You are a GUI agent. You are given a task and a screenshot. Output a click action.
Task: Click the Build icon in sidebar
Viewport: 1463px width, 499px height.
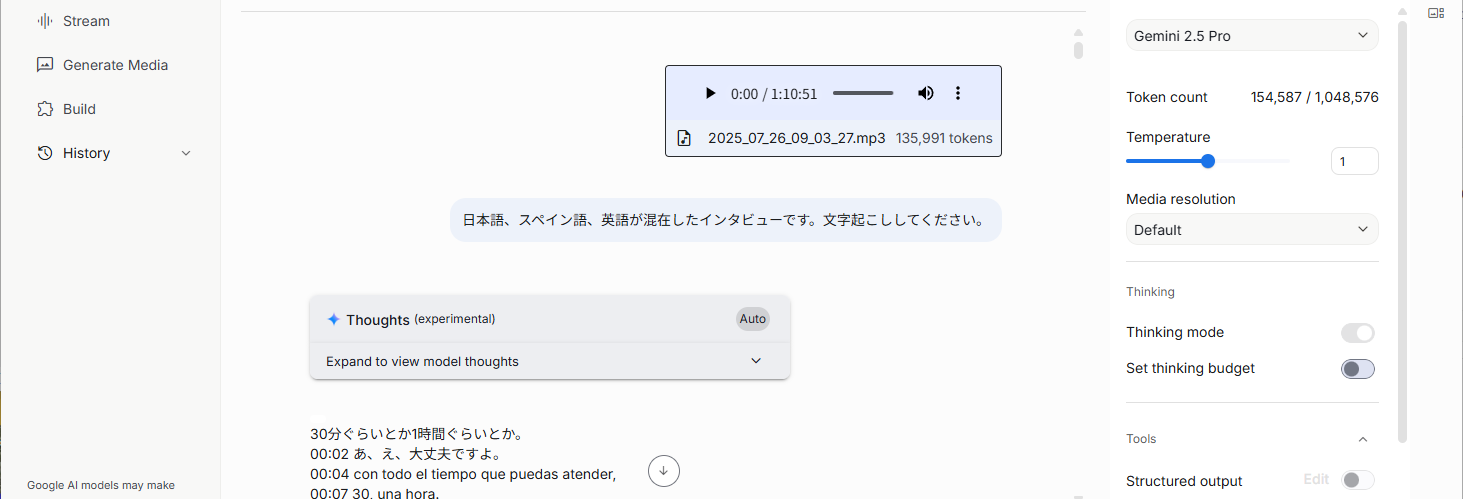pyautogui.click(x=44, y=109)
